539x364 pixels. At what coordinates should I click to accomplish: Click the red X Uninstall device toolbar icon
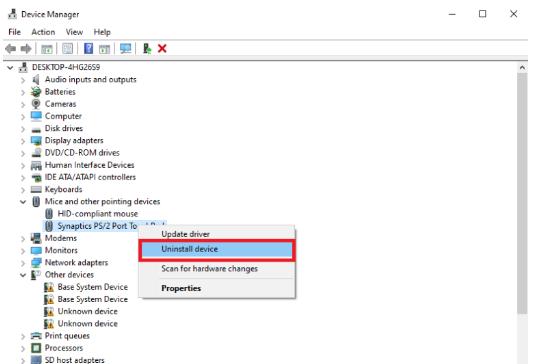pyautogui.click(x=162, y=48)
